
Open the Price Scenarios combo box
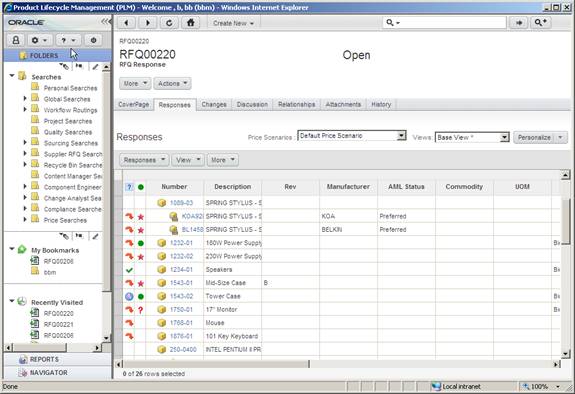(x=352, y=136)
